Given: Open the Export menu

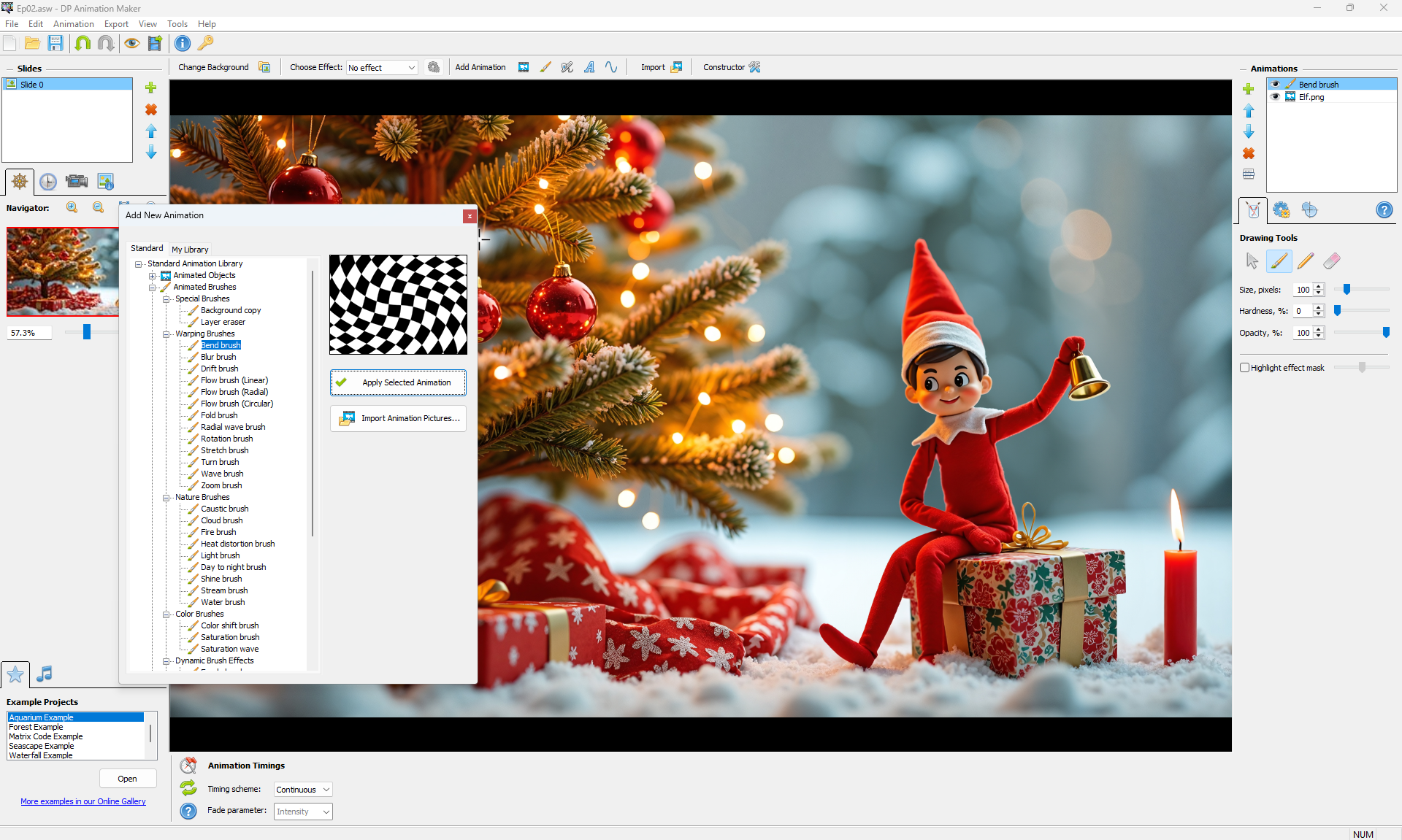Looking at the screenshot, I should tap(116, 24).
